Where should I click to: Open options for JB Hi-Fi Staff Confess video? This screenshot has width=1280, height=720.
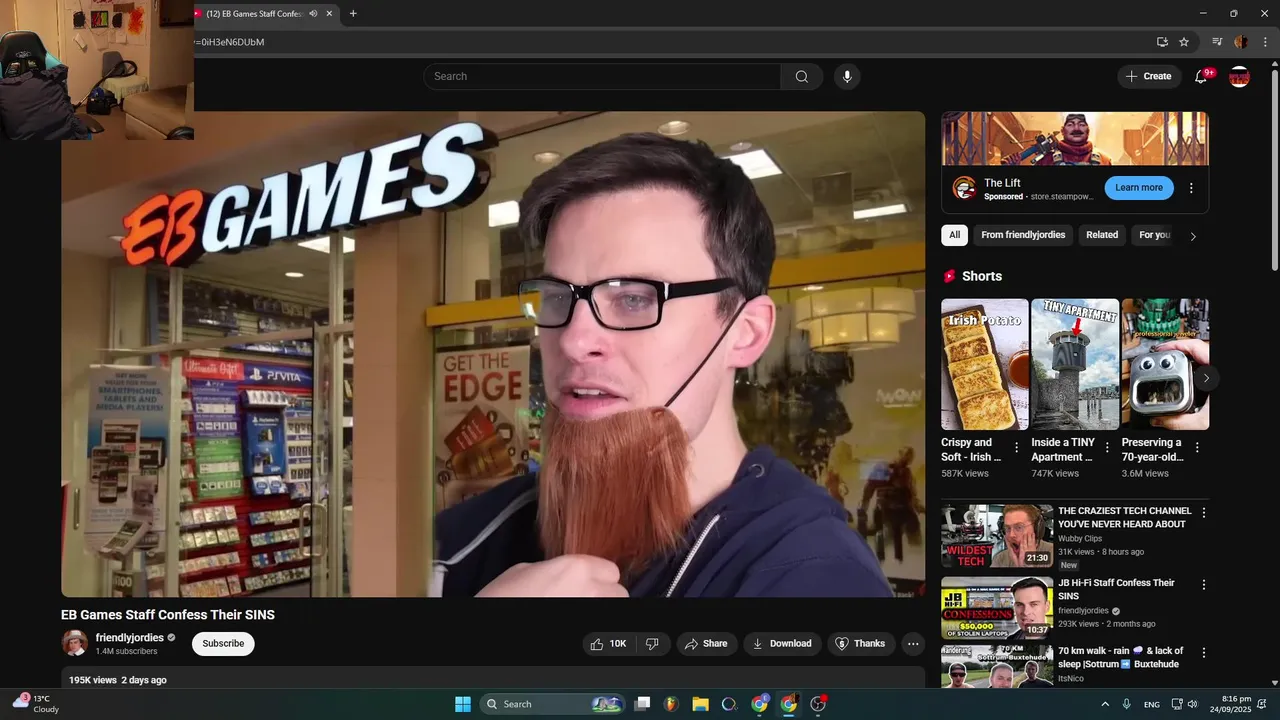click(x=1204, y=585)
